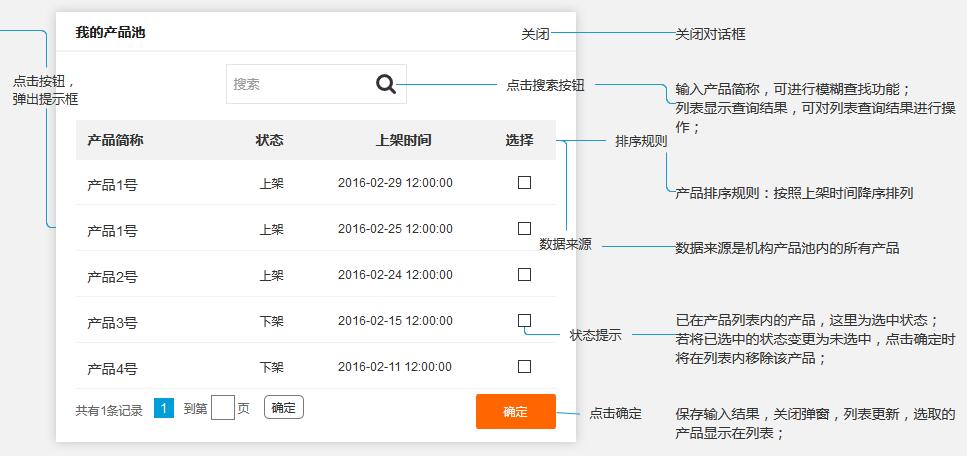Image resolution: width=967 pixels, height=456 pixels.
Task: Enable the 产品4号 row checkbox
Action: point(524,366)
